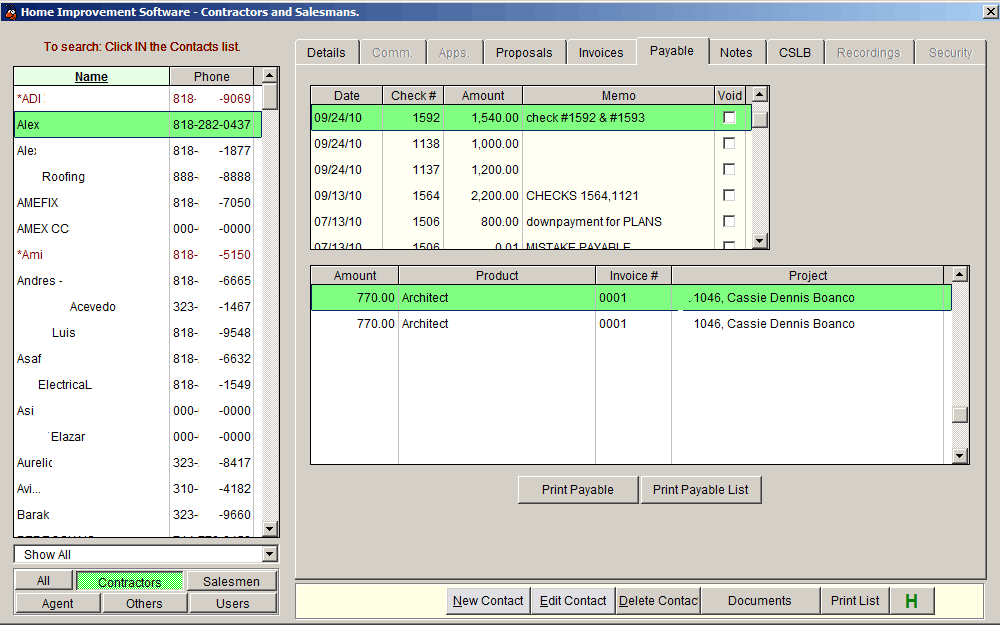Click the Phone column header
The image size is (1000, 630).
coord(212,77)
